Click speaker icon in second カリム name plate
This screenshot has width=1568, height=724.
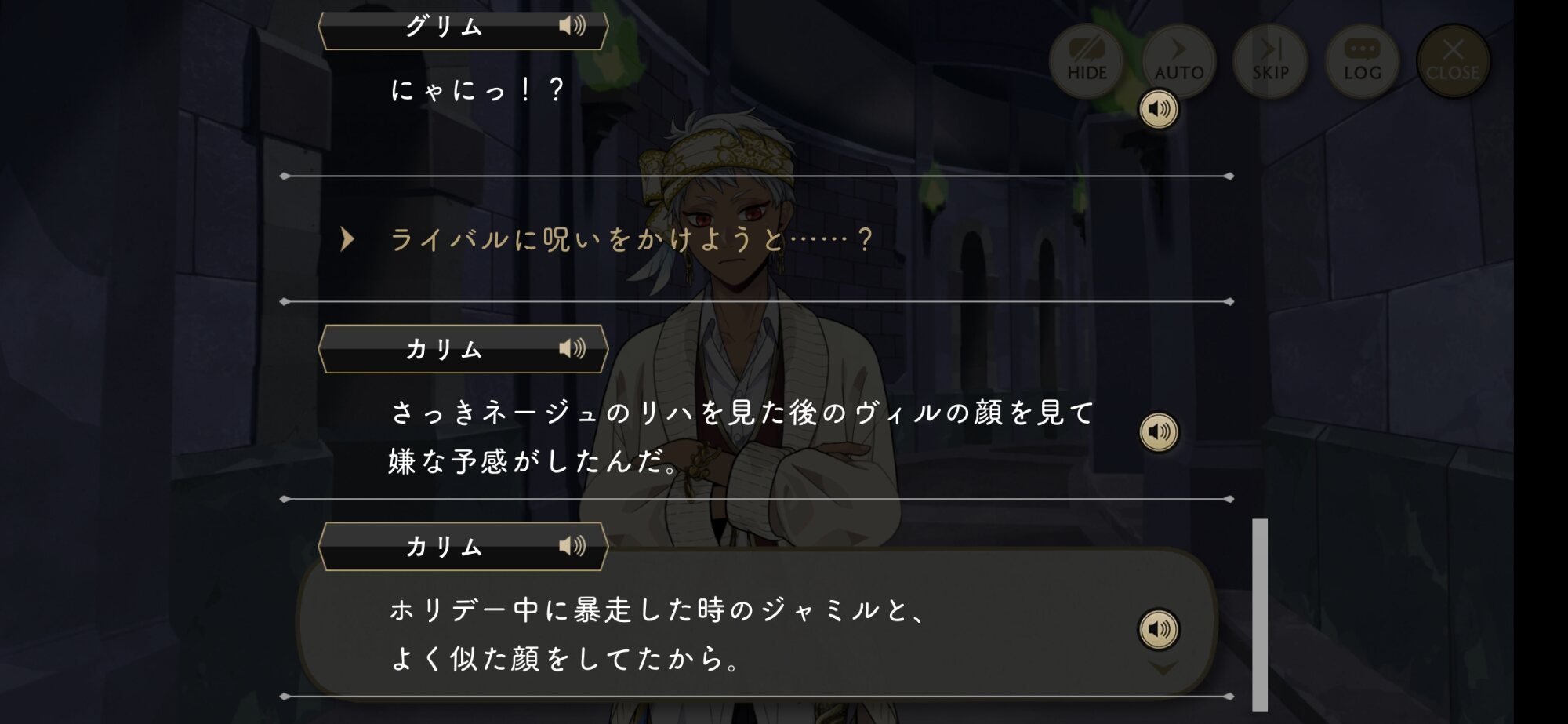(572, 546)
